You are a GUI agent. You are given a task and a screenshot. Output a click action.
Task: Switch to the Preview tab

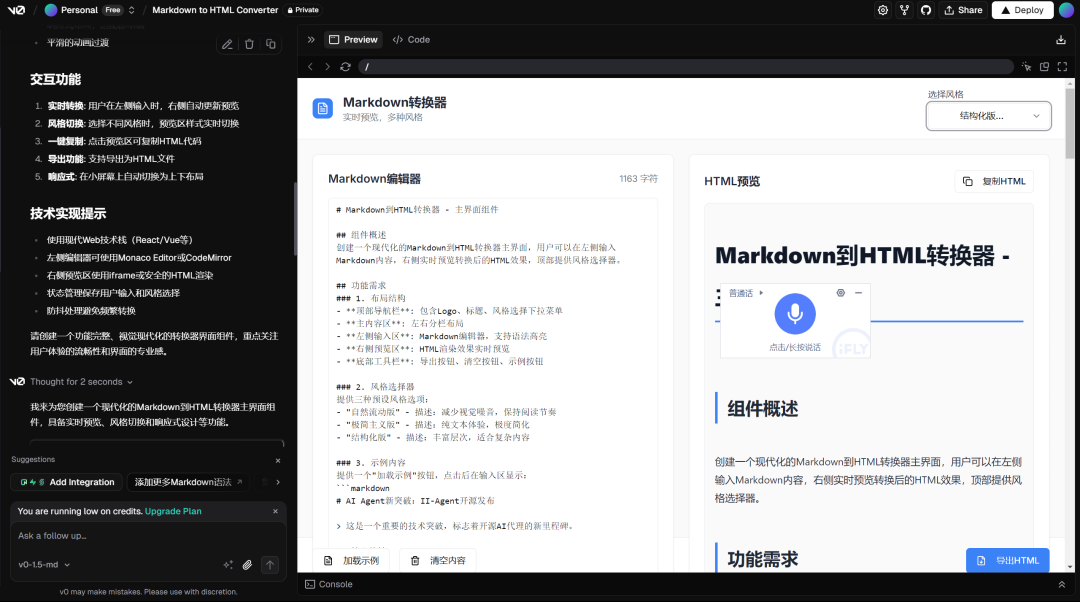[353, 39]
